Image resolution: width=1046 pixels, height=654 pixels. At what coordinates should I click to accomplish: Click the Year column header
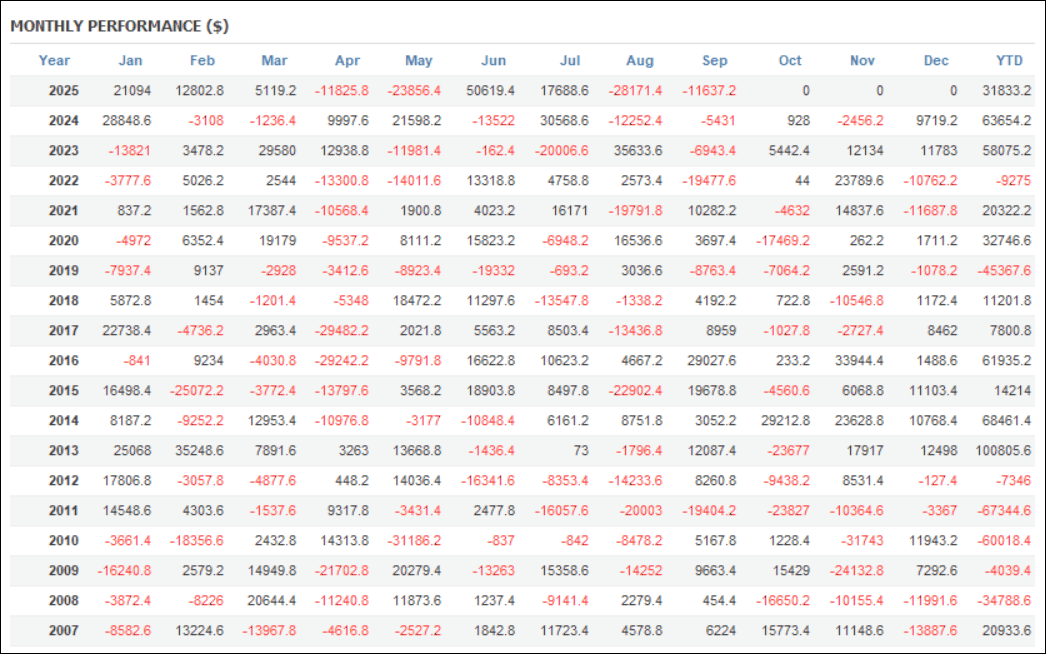(x=54, y=60)
